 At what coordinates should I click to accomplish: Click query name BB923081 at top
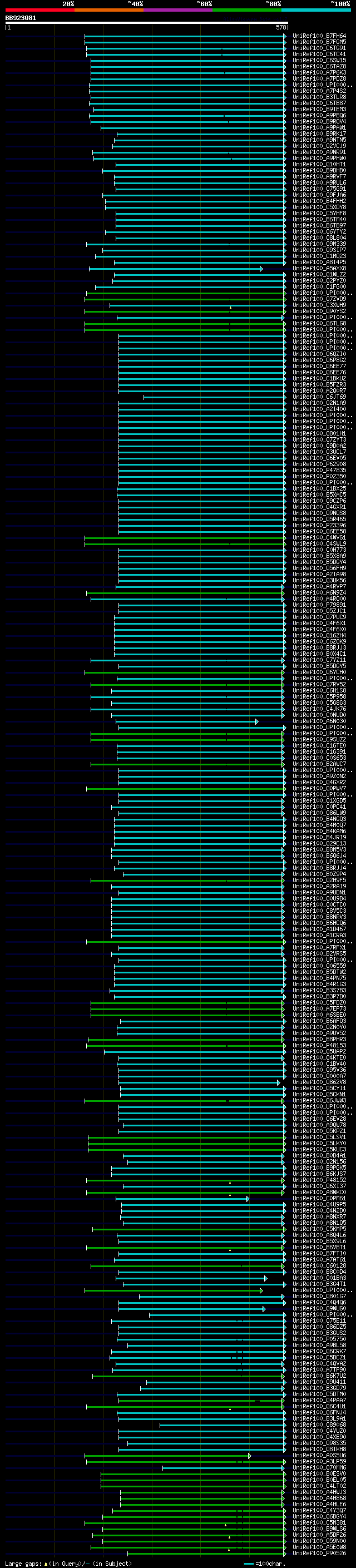pos(21,18)
